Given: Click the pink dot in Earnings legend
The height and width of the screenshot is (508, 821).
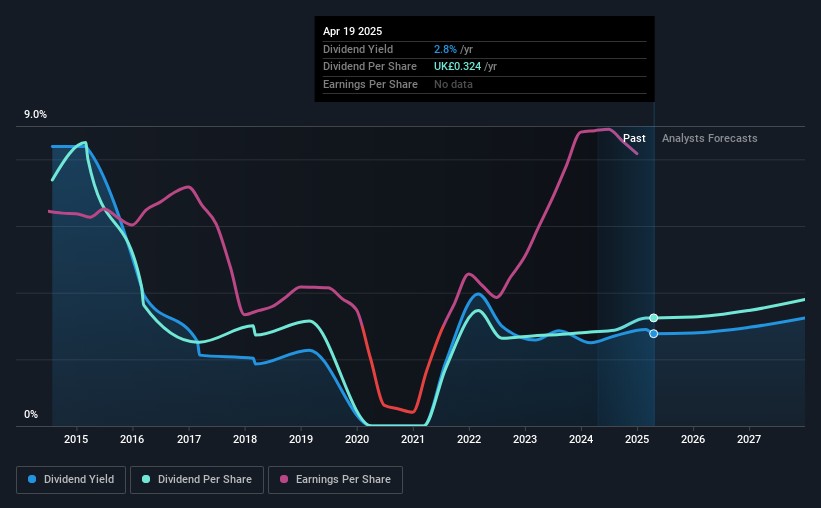Looking at the screenshot, I should [x=285, y=480].
